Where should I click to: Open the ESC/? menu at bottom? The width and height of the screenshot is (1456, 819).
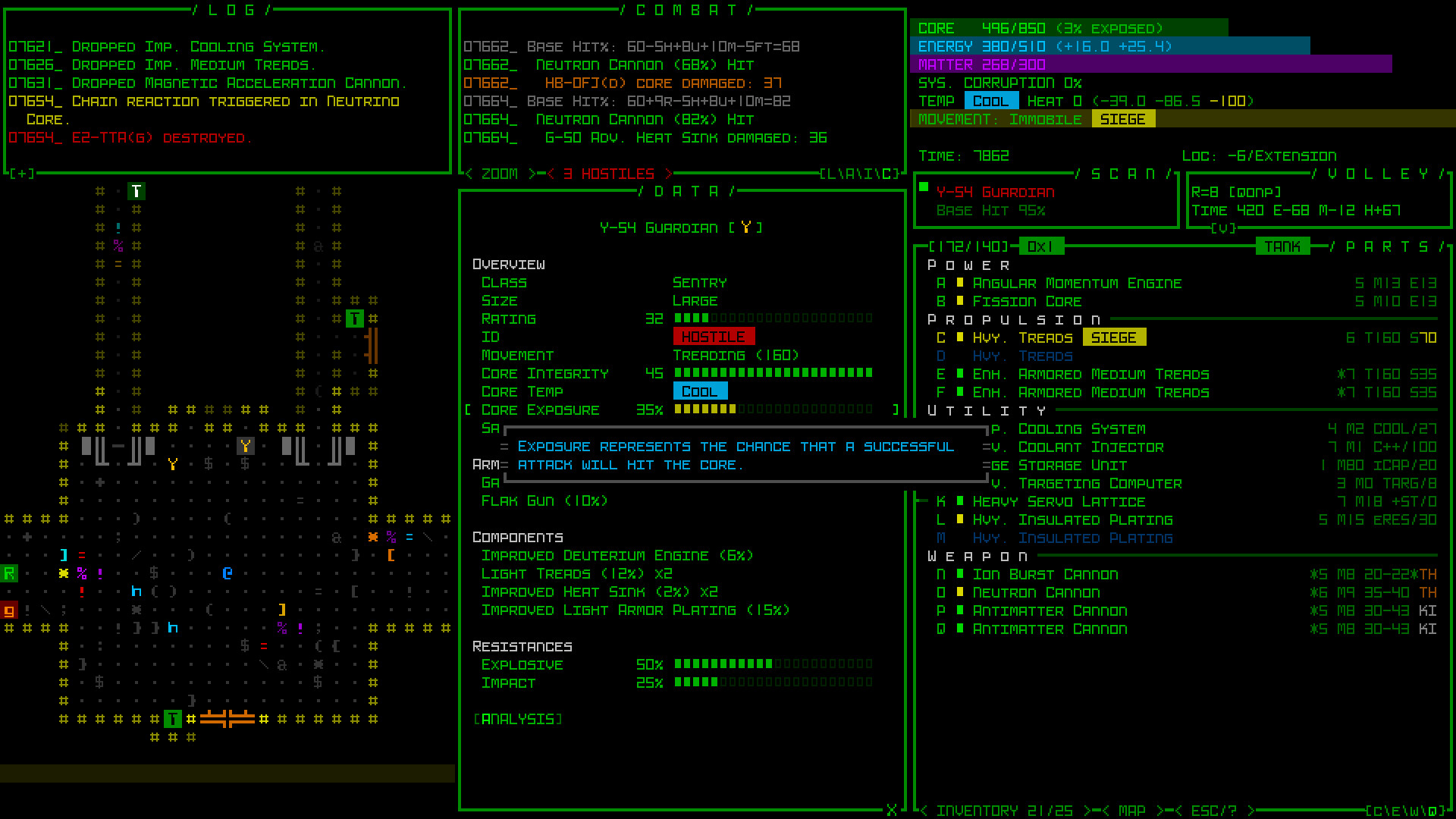(x=1214, y=809)
